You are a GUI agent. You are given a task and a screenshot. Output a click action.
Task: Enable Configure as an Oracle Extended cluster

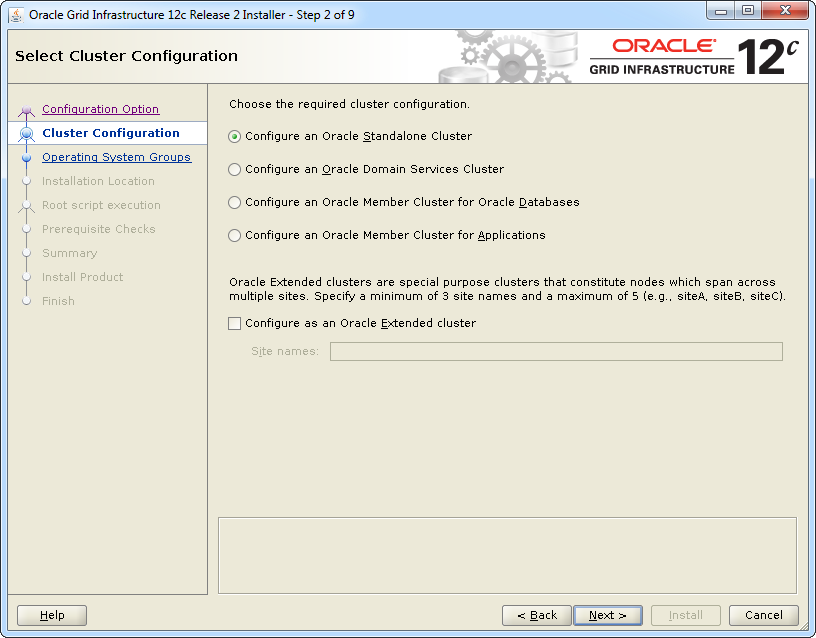pyautogui.click(x=235, y=324)
